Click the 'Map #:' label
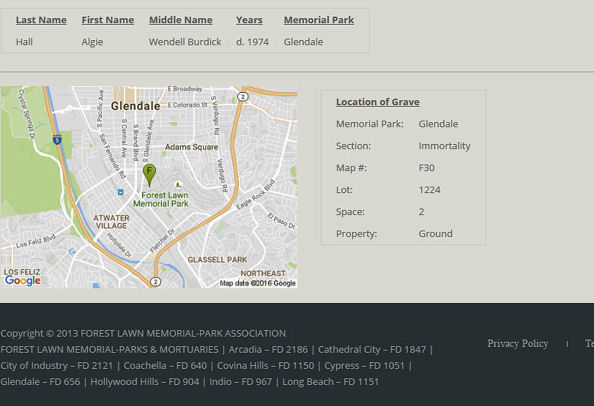594x406 pixels. pos(351,168)
